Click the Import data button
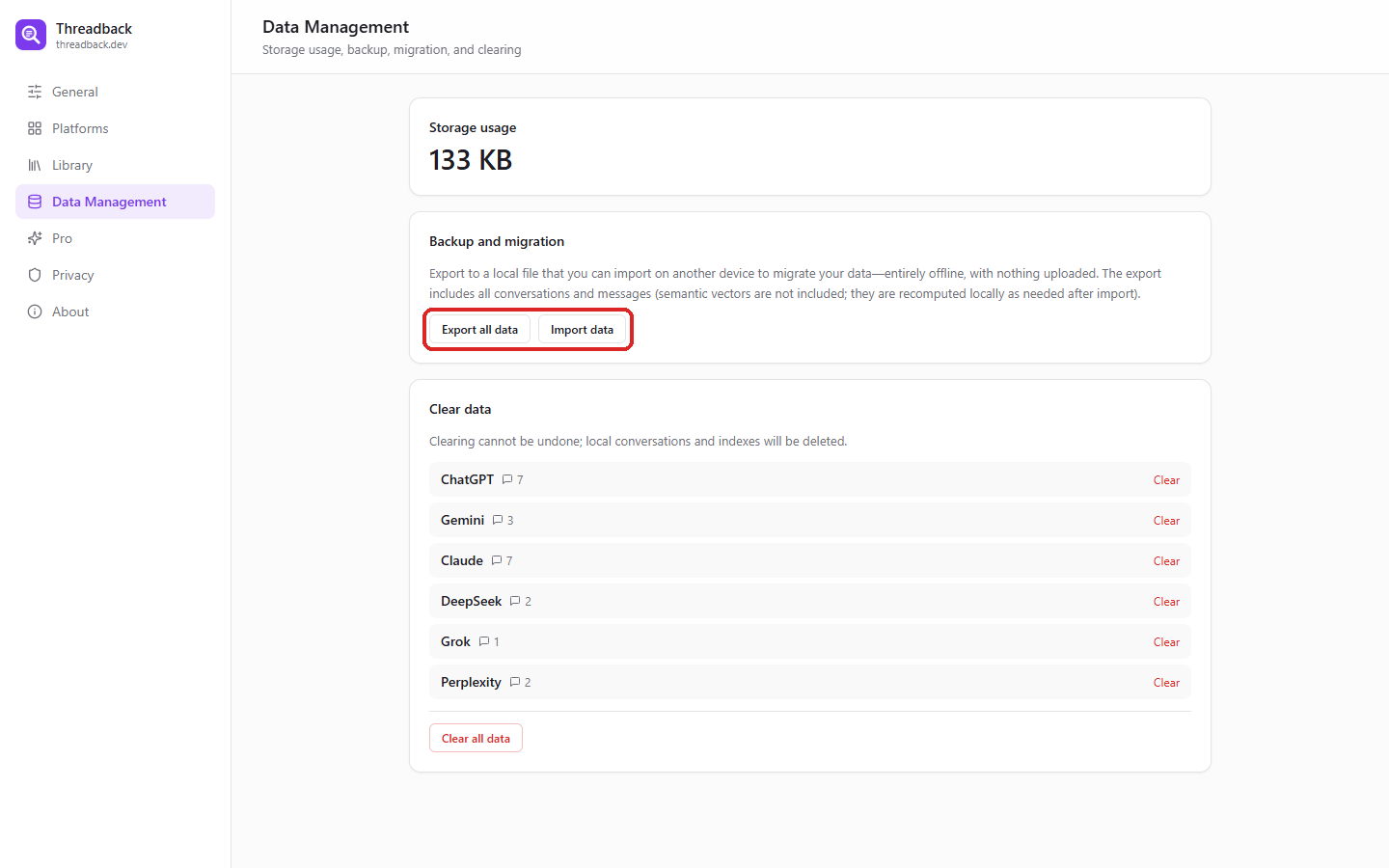1389x868 pixels. click(582, 330)
